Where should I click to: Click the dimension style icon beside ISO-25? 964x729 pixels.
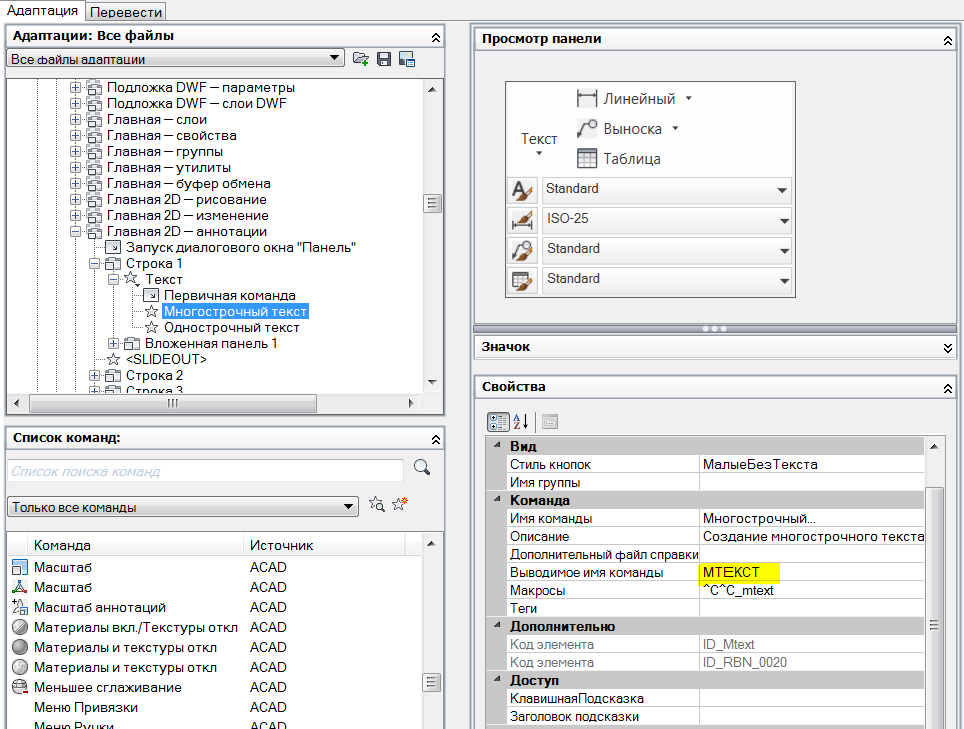click(523, 220)
